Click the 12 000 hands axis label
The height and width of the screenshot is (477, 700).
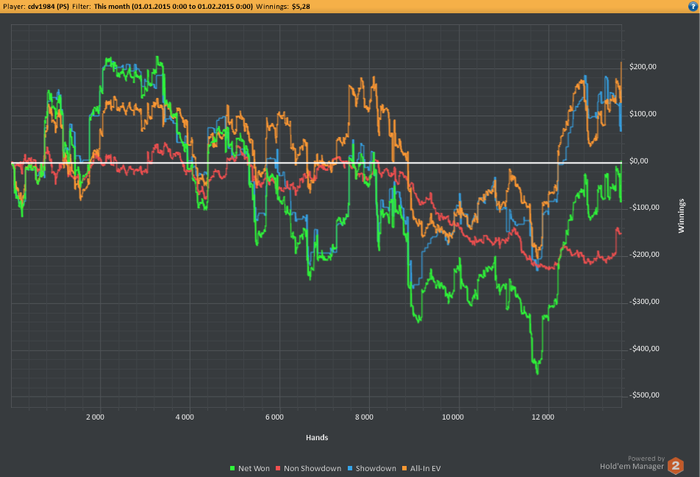tap(543, 417)
